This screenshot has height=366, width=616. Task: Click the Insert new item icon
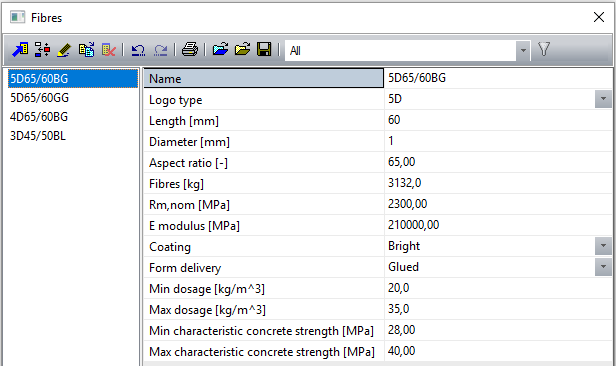click(x=42, y=50)
